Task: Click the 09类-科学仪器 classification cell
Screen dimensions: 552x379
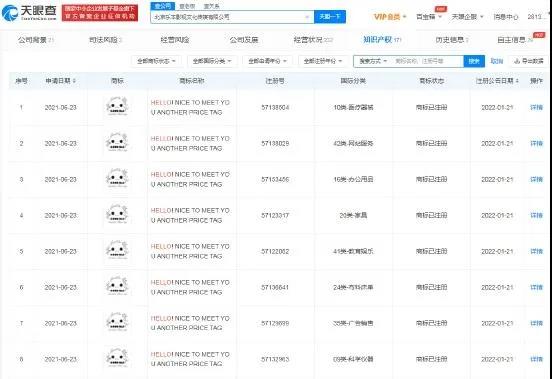Action: 353,359
